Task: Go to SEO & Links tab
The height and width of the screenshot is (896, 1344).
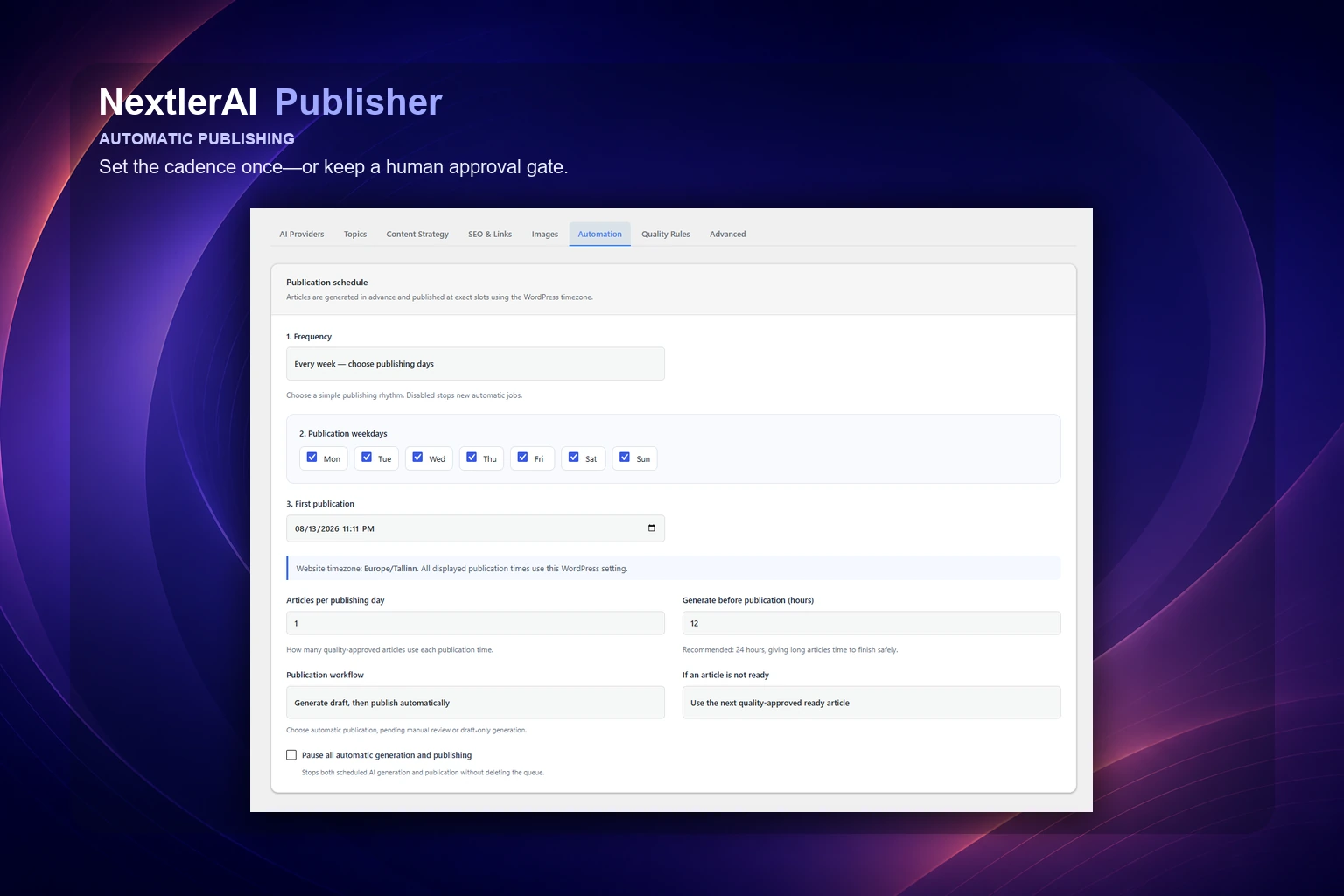Action: coord(490,234)
